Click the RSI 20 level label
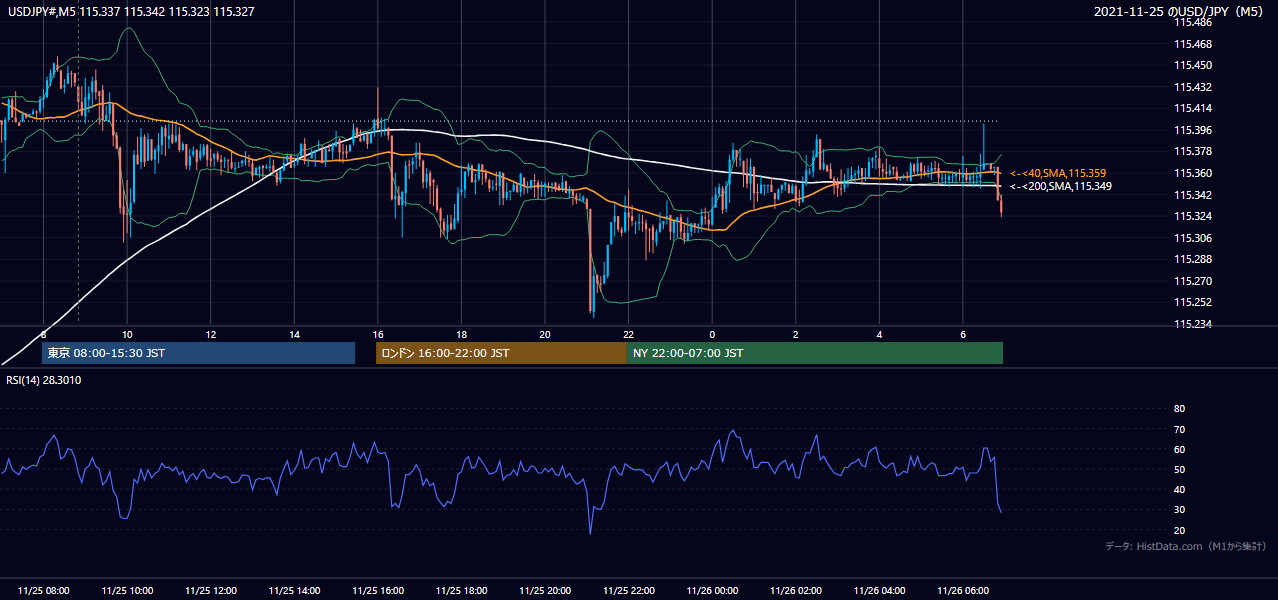The height and width of the screenshot is (600, 1278). pyautogui.click(x=1179, y=530)
